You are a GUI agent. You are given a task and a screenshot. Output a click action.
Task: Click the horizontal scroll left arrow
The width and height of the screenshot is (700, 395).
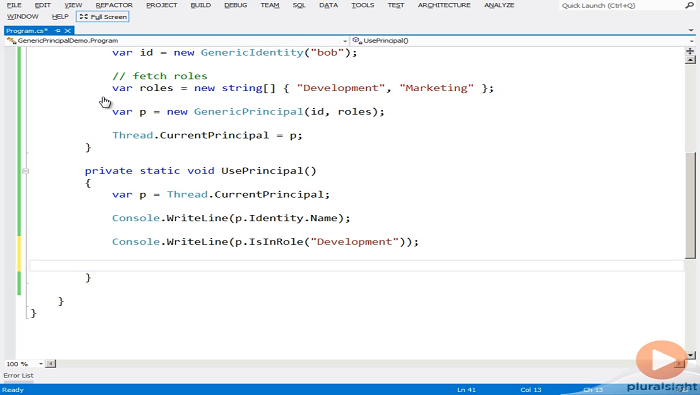click(x=50, y=364)
